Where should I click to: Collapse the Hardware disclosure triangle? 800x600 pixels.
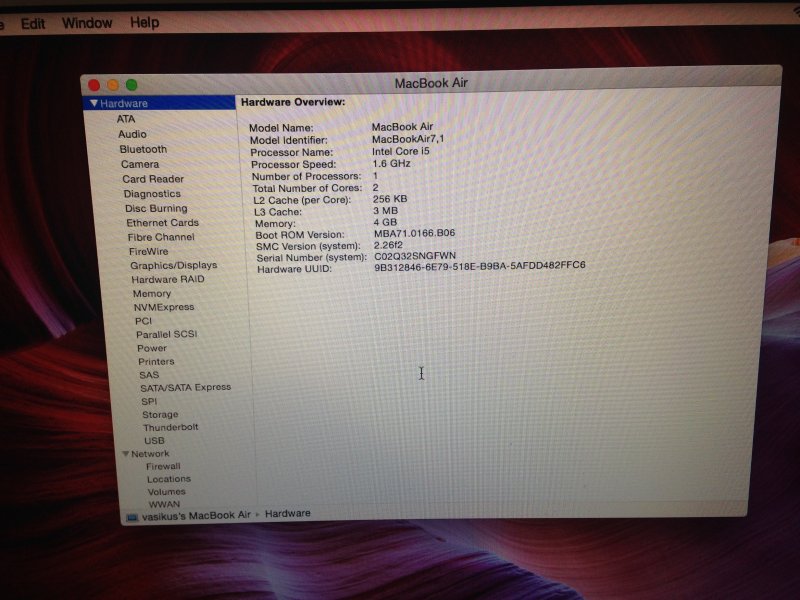[x=94, y=103]
